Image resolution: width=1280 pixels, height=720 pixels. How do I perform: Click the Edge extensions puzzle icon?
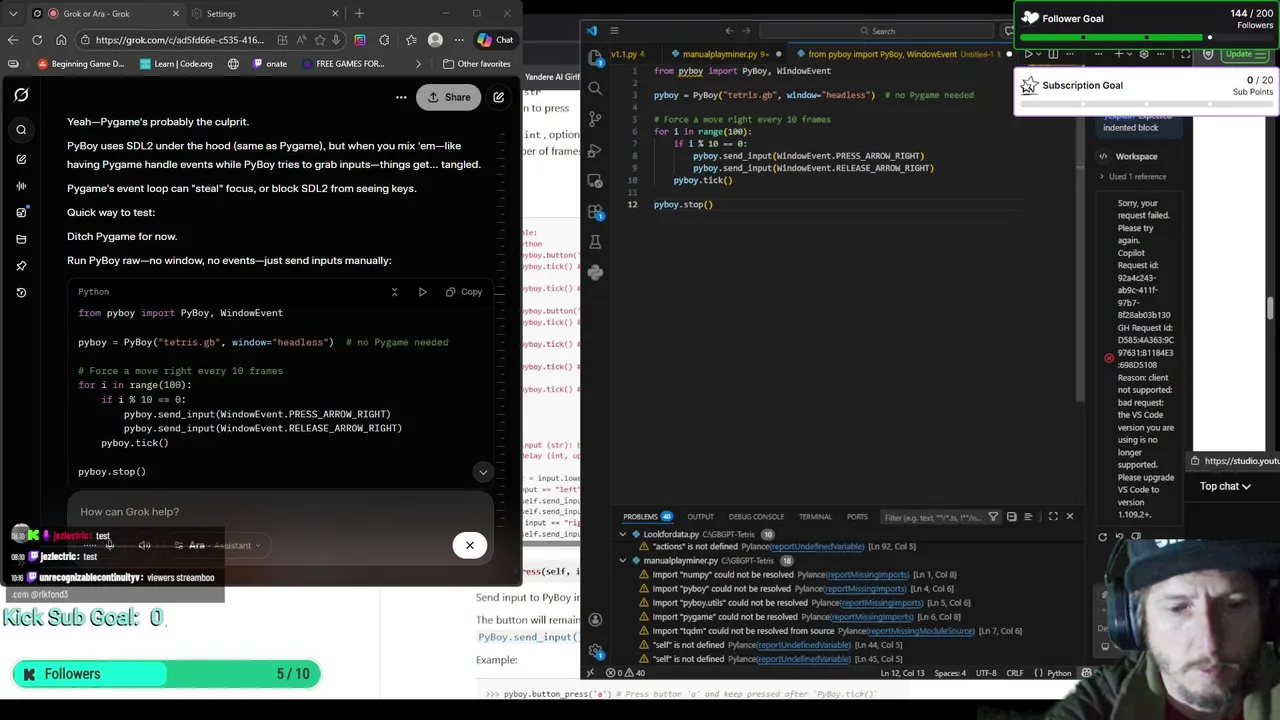tap(384, 40)
